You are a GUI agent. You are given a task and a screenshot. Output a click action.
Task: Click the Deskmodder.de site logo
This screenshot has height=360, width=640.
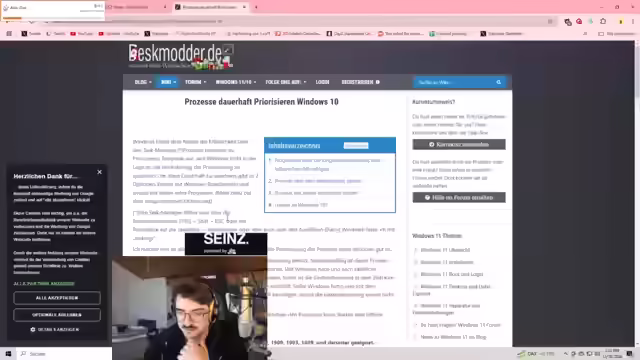point(180,56)
